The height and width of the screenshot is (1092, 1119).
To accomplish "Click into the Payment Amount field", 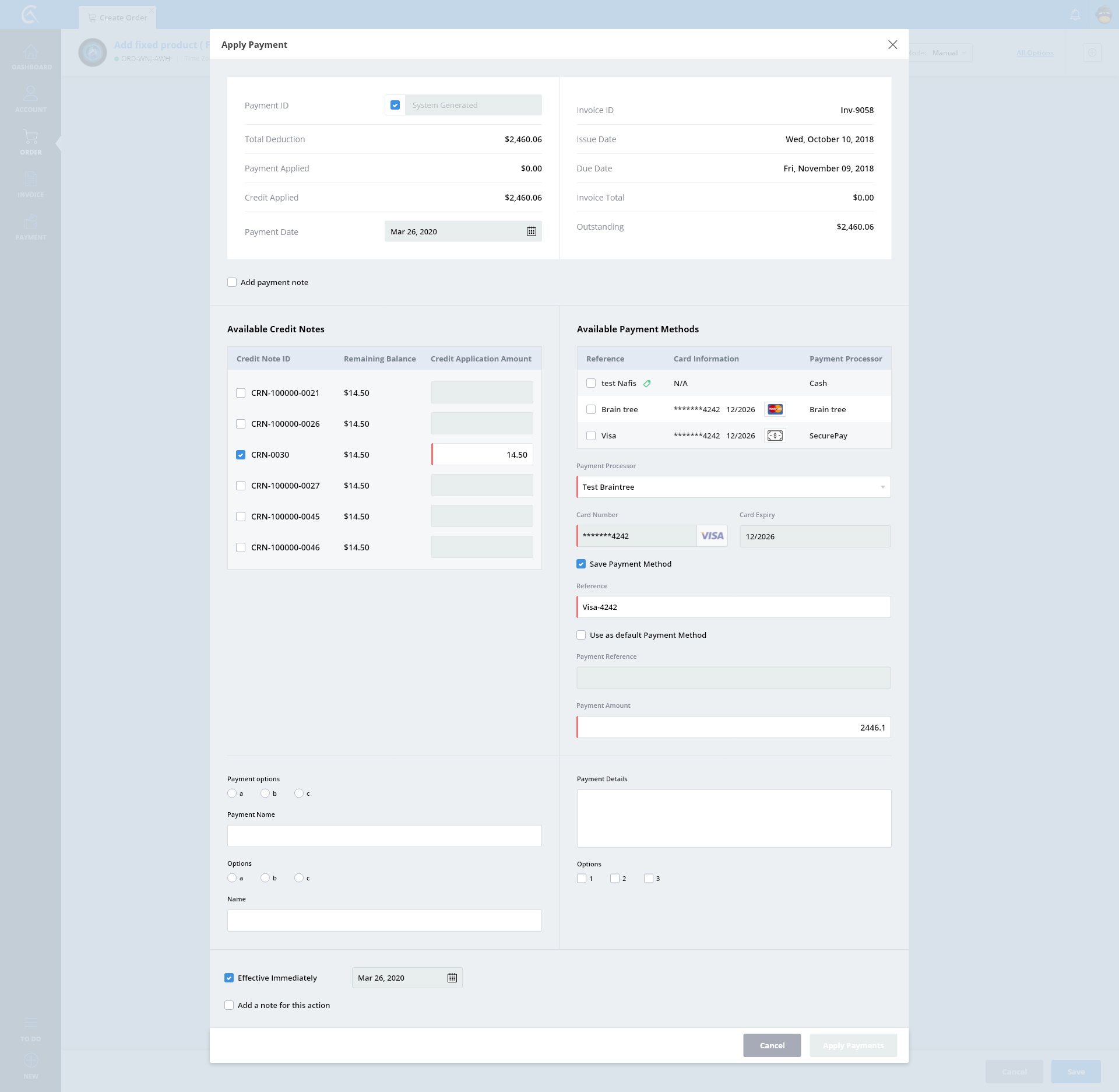I will tap(733, 727).
